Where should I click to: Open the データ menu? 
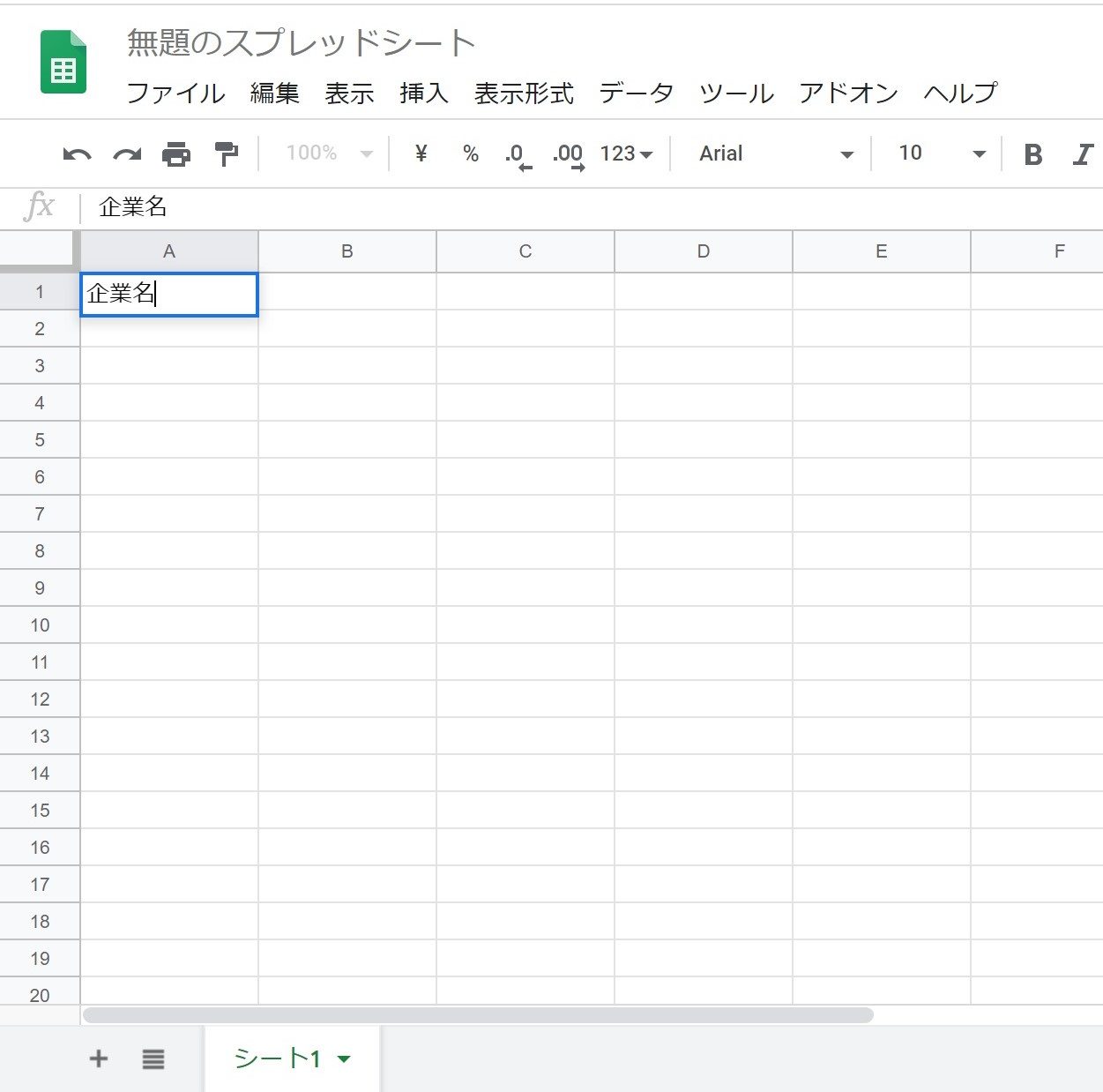[636, 93]
